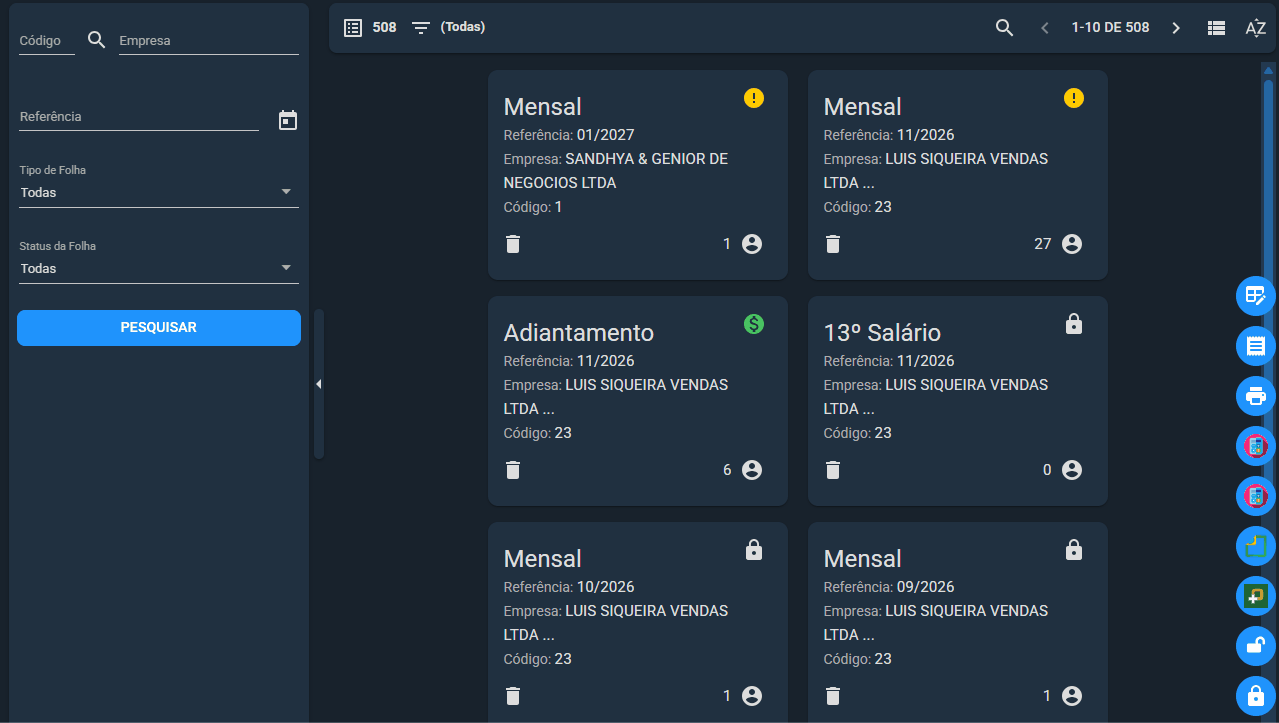Click the (Todas) filter label
This screenshot has width=1279, height=723.
463,27
